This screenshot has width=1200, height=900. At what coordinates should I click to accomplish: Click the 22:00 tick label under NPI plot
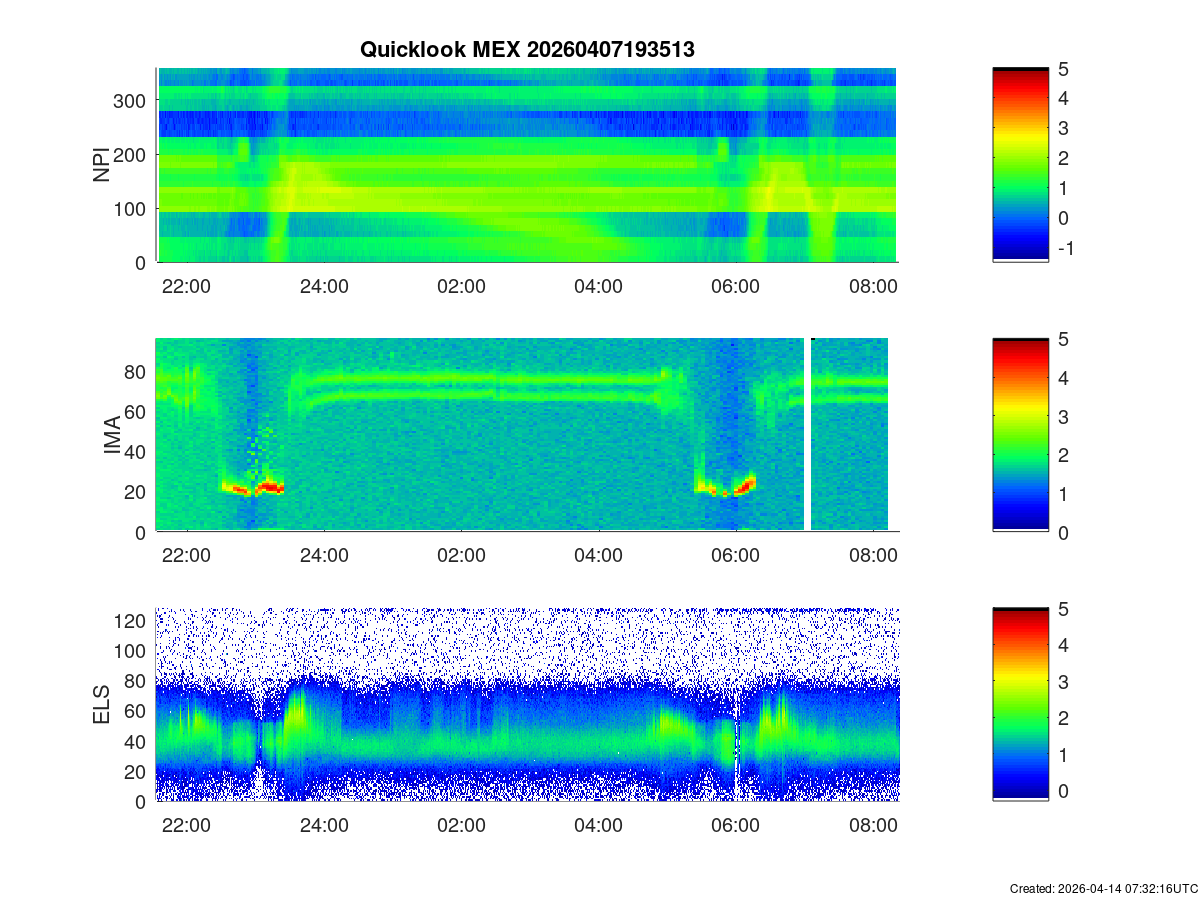pos(187,287)
